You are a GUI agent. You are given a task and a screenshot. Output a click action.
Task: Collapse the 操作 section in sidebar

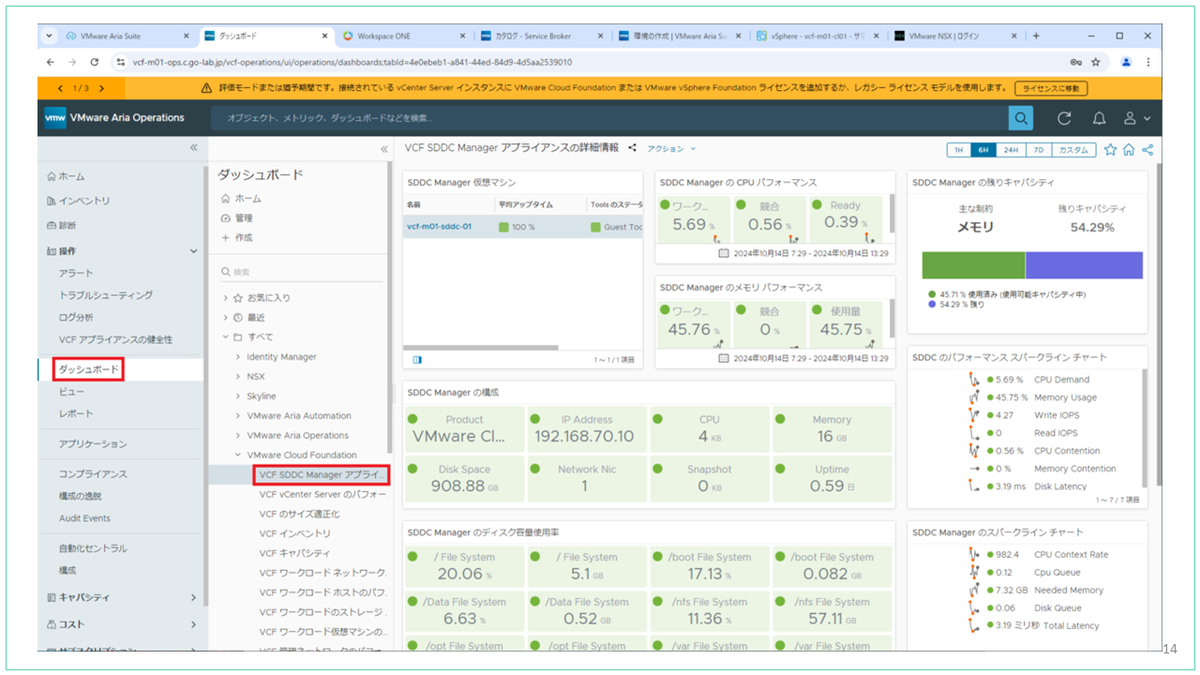(x=193, y=251)
